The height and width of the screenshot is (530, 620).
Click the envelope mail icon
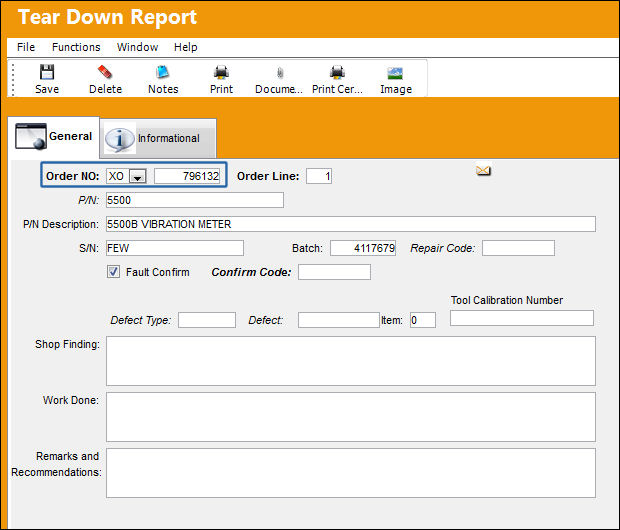pos(483,170)
